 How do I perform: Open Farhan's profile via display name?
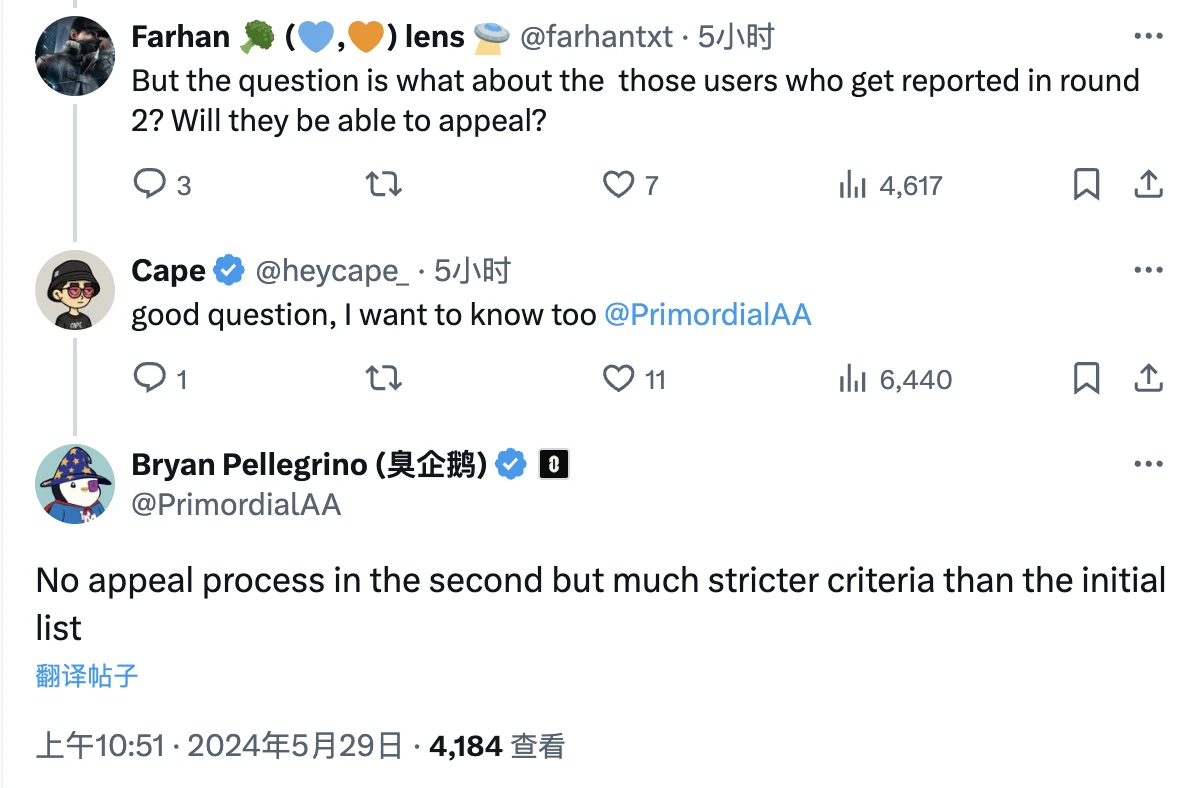coord(180,38)
